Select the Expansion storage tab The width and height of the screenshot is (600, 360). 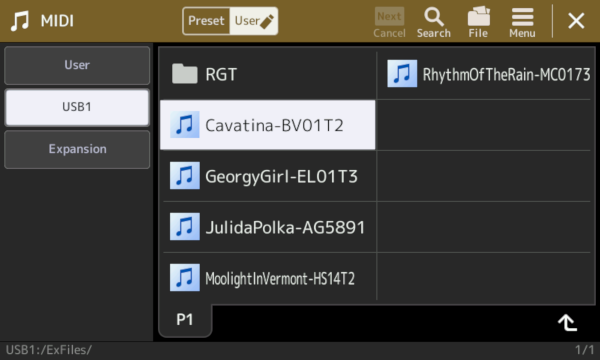click(77, 149)
